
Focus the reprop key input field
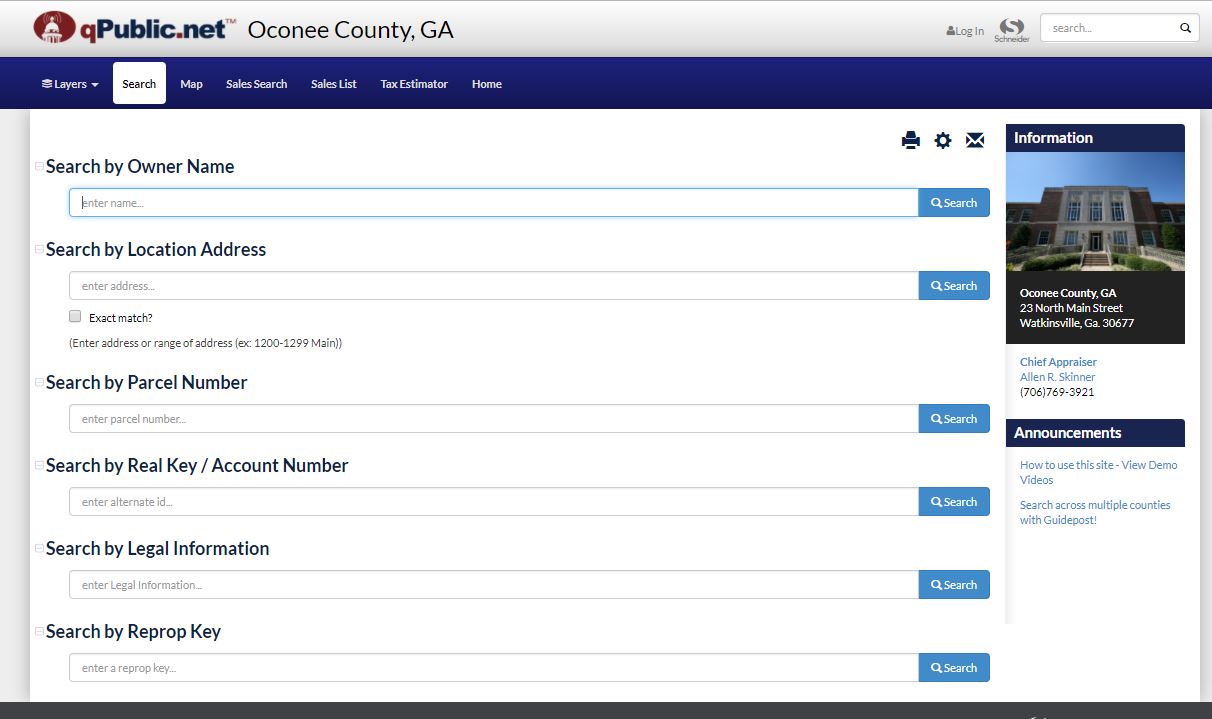click(494, 668)
